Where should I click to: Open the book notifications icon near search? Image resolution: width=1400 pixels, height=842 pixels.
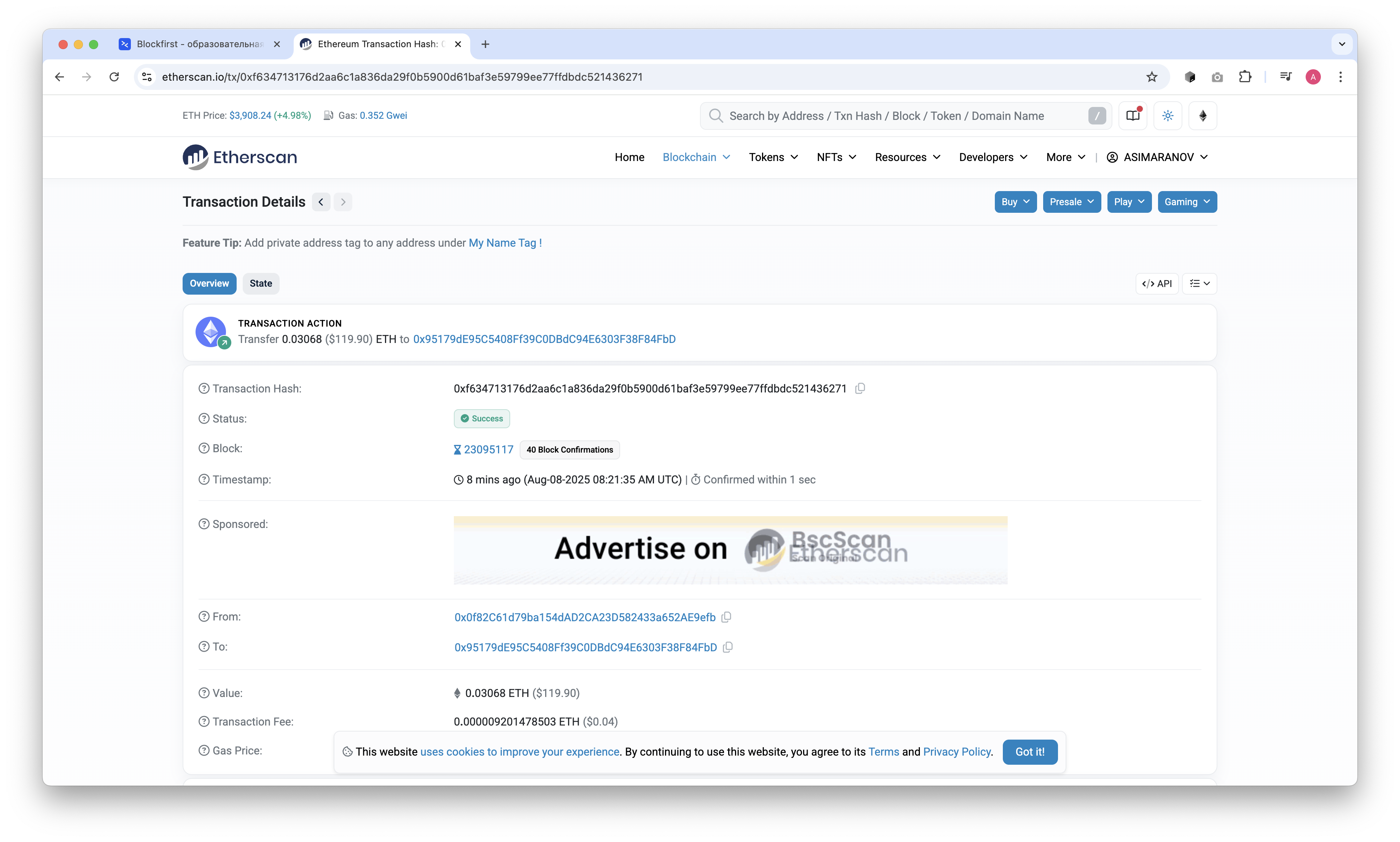point(1132,116)
